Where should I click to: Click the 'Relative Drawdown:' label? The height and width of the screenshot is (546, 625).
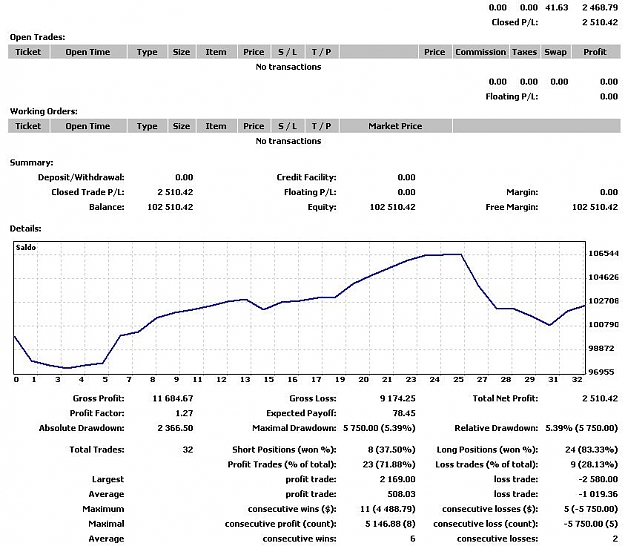[496, 428]
